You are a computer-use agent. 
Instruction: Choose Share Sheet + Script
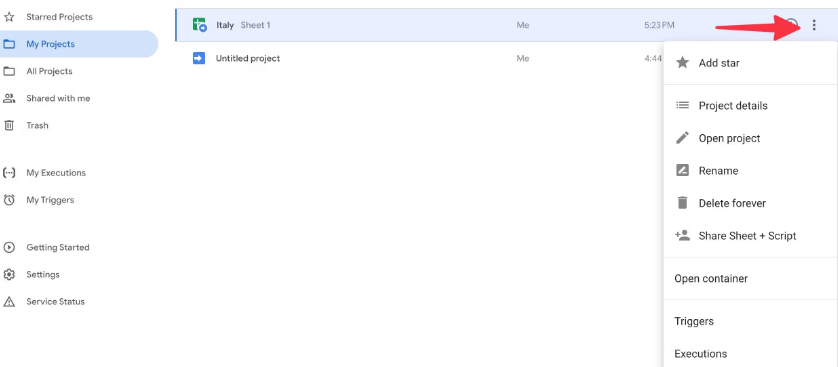pos(750,236)
